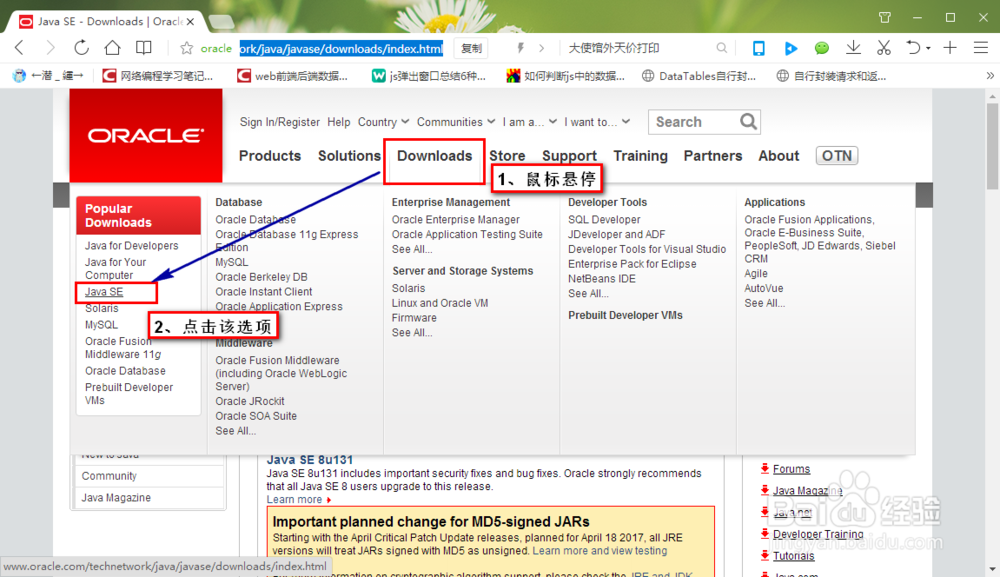Open Downloads menu
This screenshot has width=1000, height=577.
[434, 156]
